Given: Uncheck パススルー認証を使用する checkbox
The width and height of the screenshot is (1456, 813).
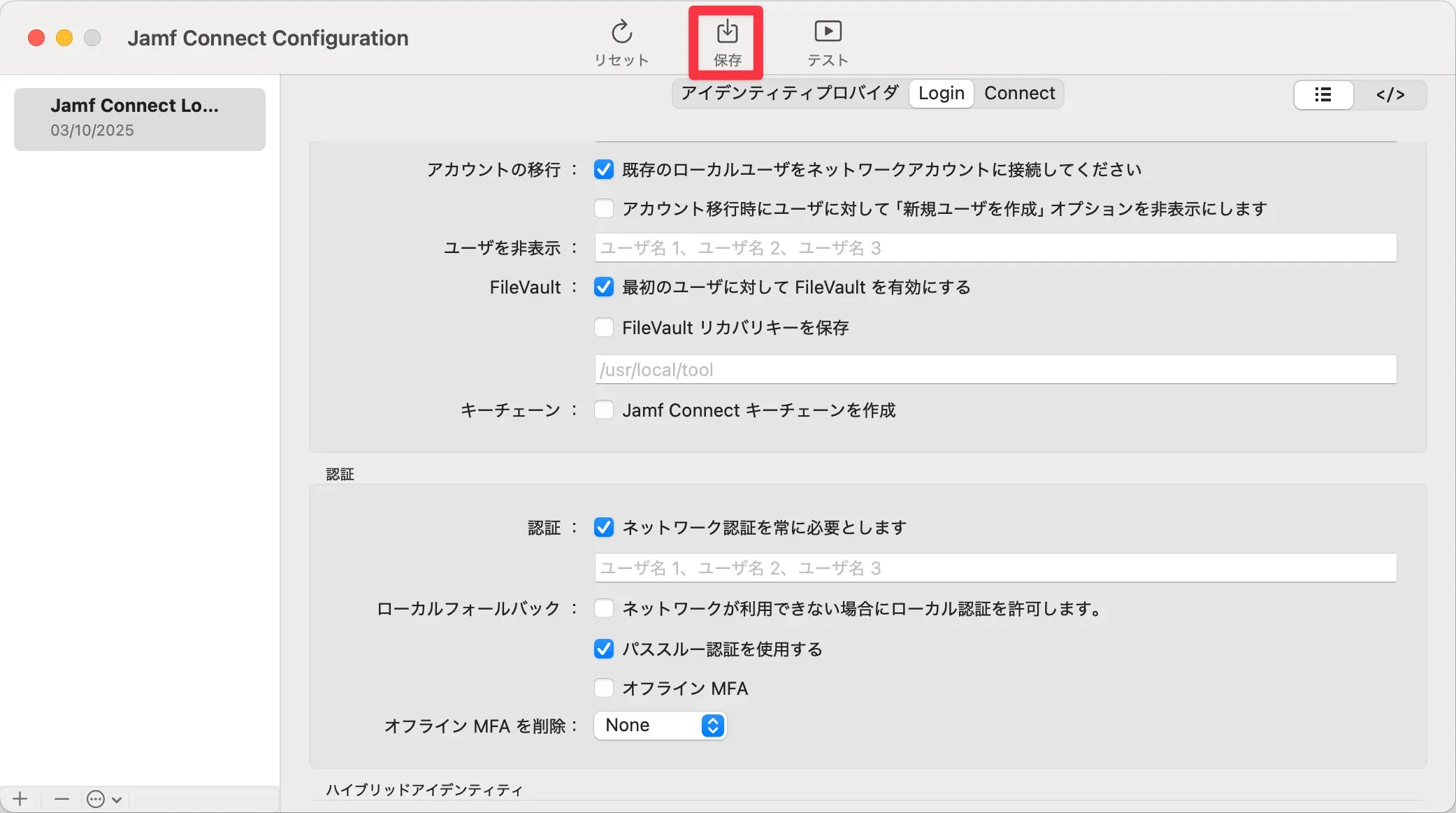Looking at the screenshot, I should click(604, 649).
